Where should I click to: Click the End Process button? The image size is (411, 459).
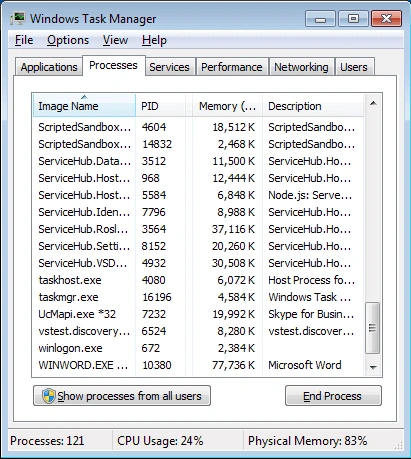click(x=333, y=396)
